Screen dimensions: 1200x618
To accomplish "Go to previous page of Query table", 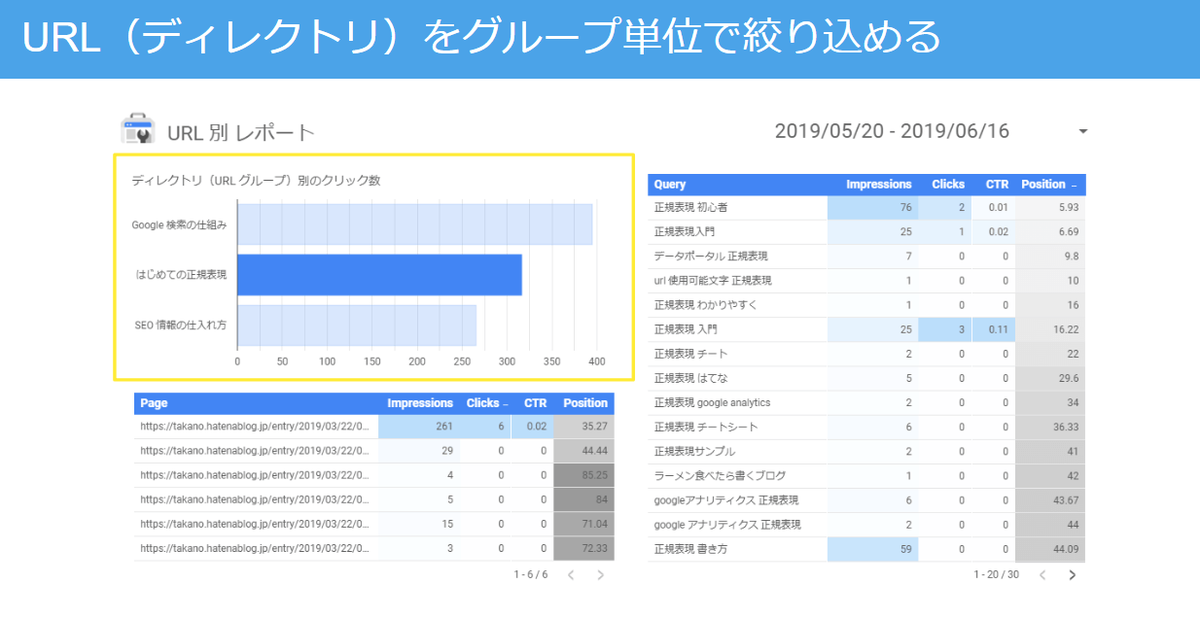I will [x=1041, y=575].
